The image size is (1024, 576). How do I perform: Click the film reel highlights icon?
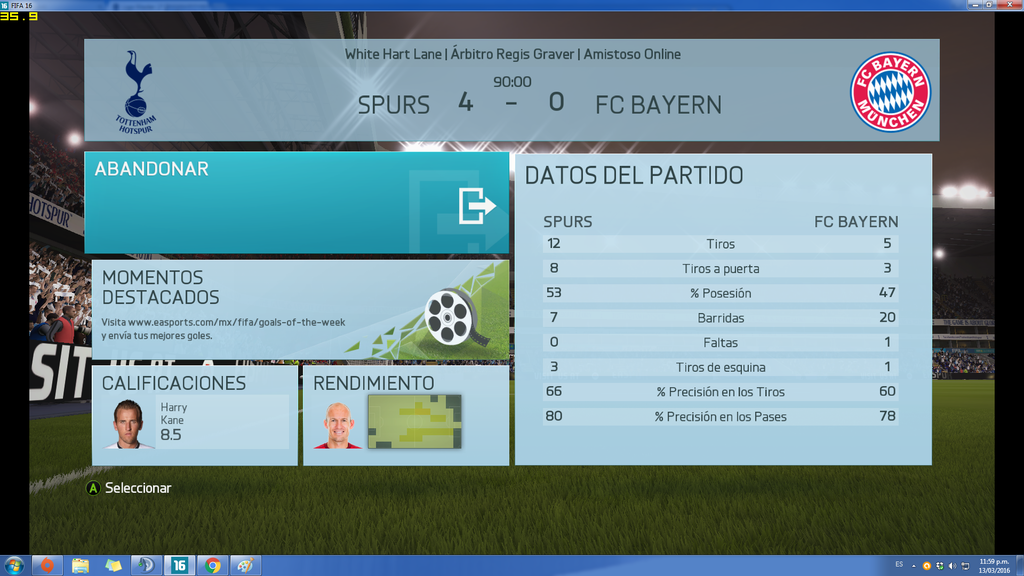pos(456,317)
